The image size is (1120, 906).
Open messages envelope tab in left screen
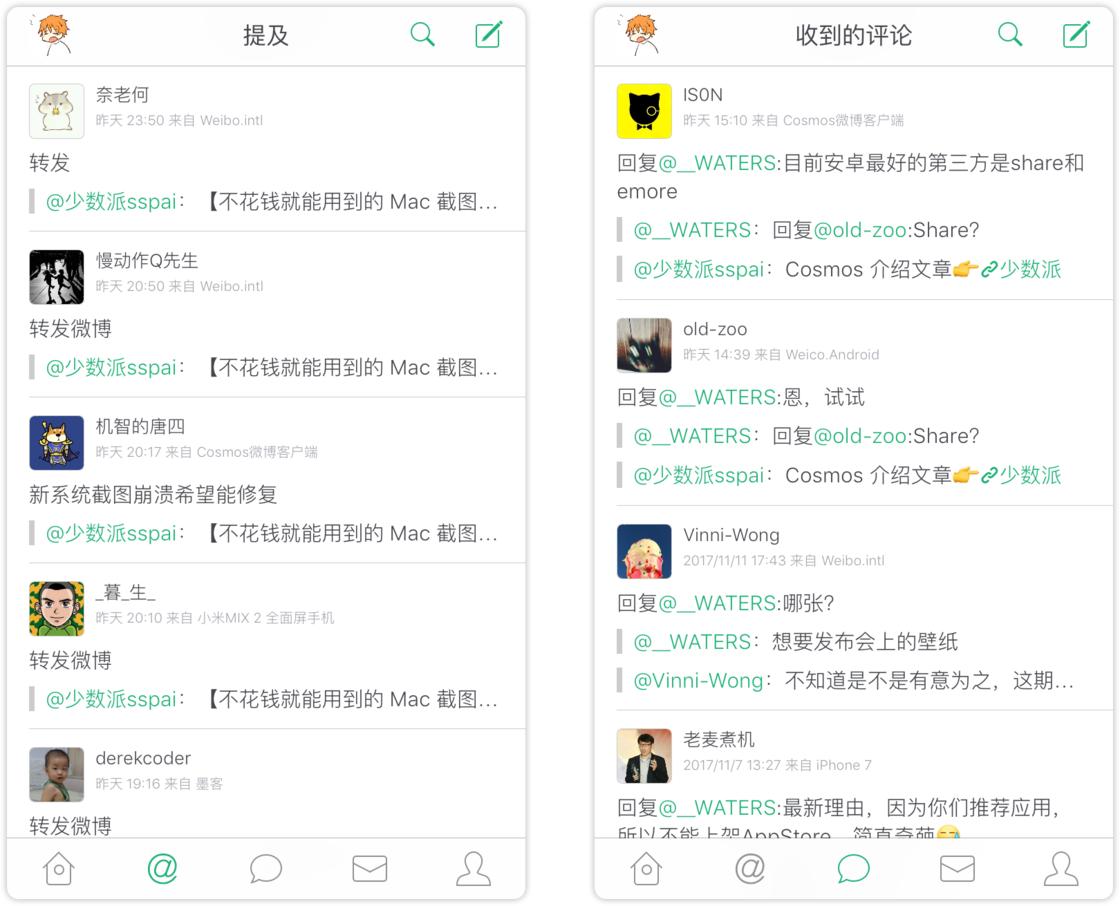tap(370, 869)
